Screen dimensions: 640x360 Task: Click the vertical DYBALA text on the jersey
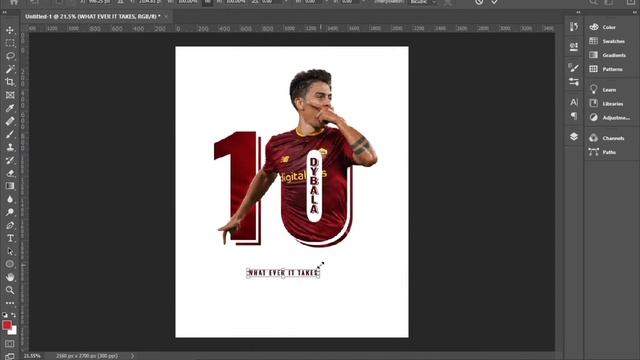314,186
